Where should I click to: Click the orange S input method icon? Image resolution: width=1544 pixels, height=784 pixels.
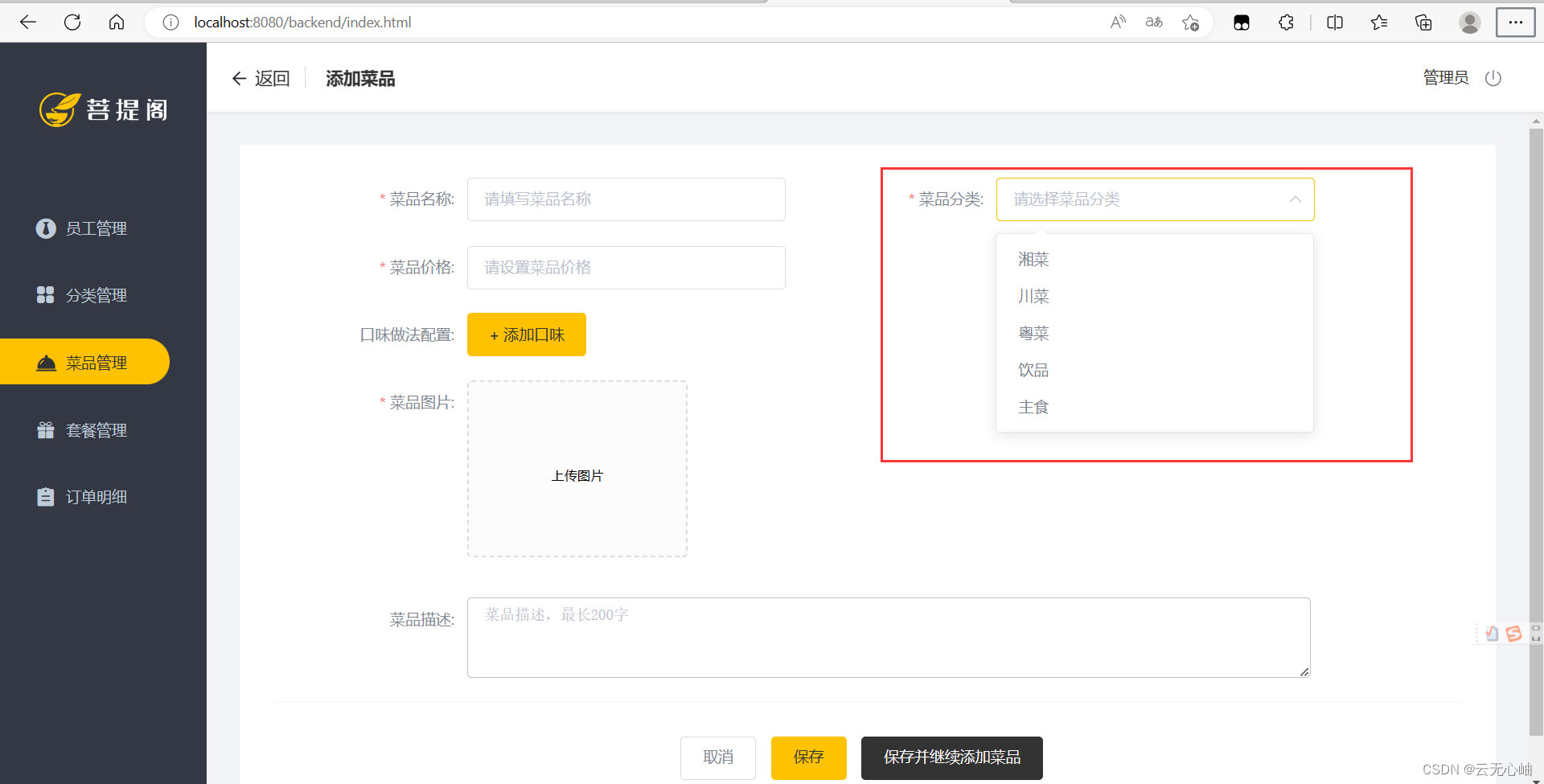pyautogui.click(x=1513, y=634)
